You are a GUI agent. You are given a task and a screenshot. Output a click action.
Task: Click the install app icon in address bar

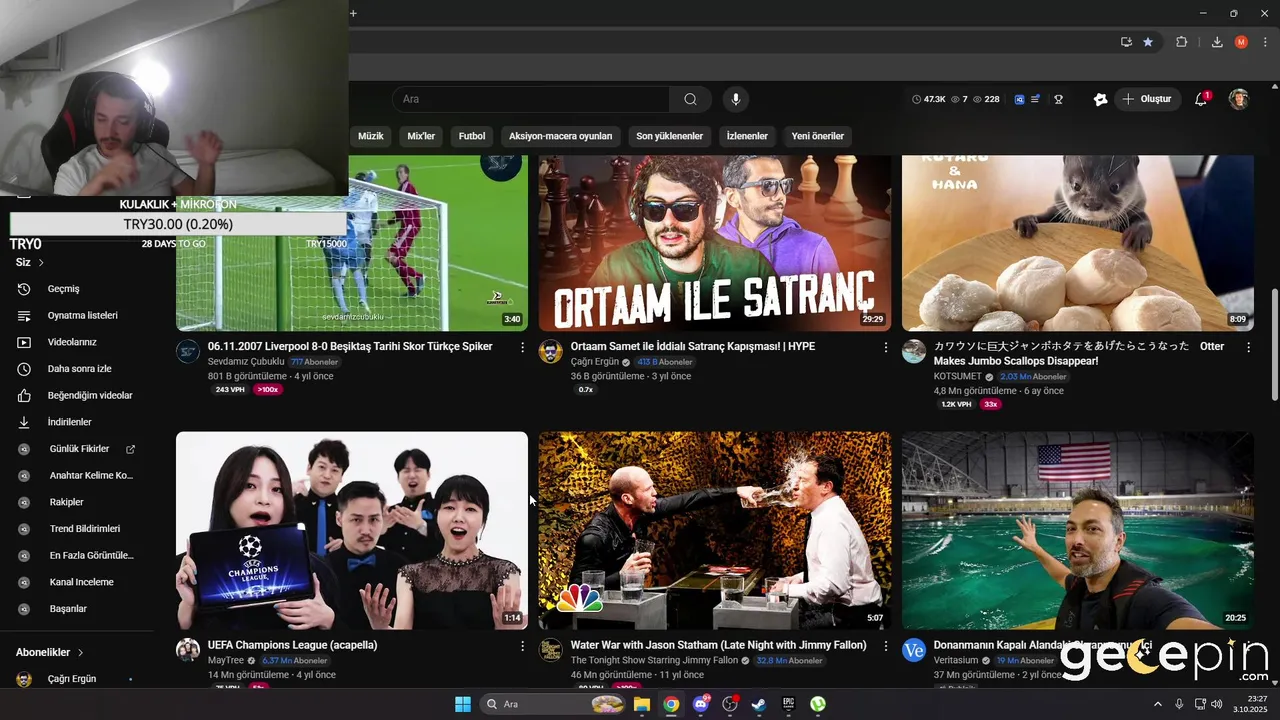coord(1126,42)
